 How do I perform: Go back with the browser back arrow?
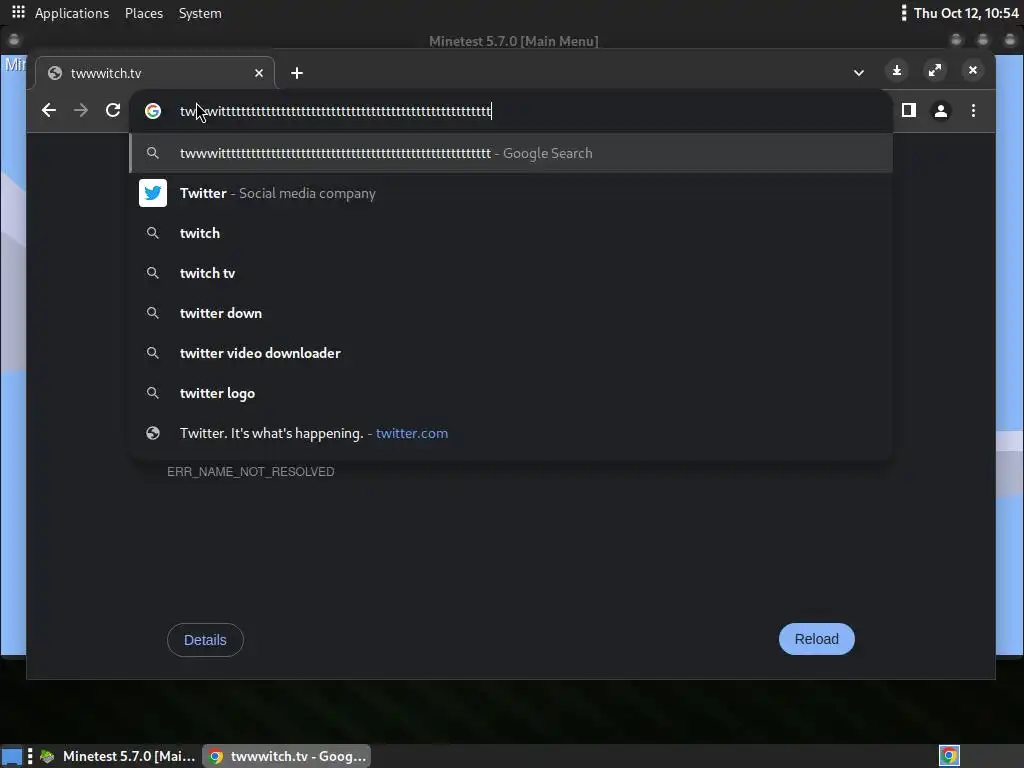click(x=49, y=110)
